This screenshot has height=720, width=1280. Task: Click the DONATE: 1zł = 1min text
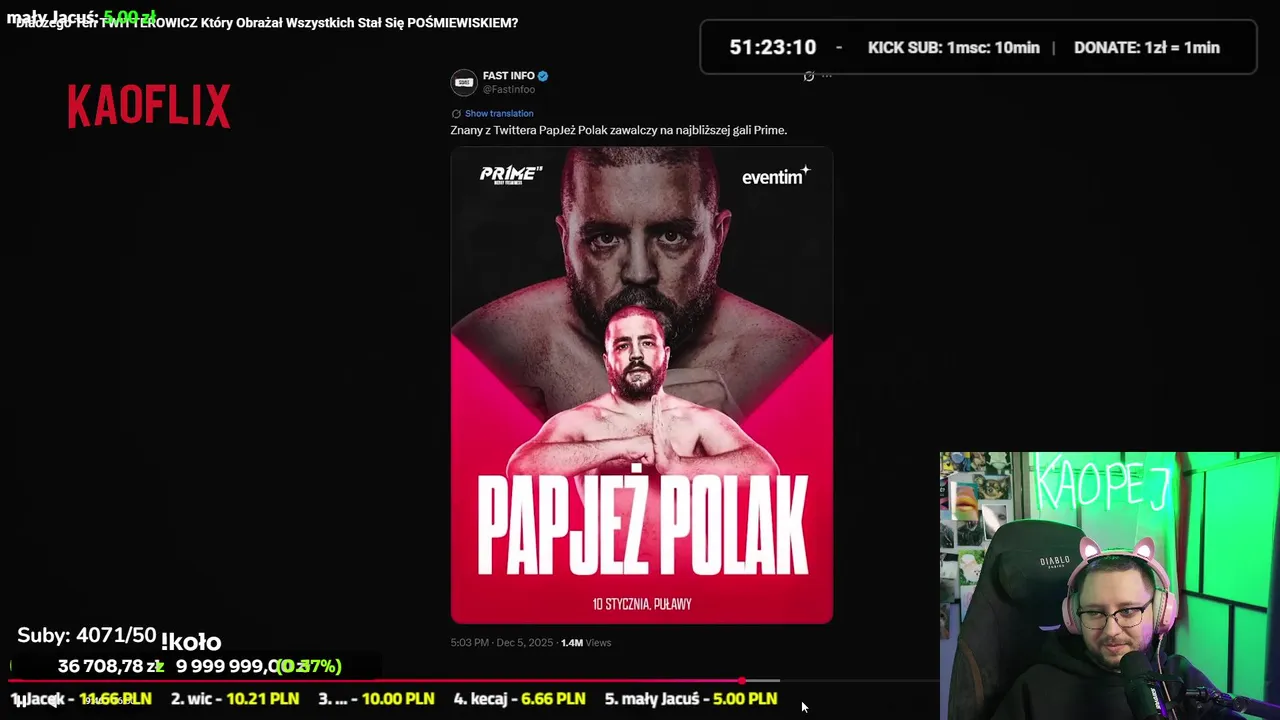point(1147,48)
